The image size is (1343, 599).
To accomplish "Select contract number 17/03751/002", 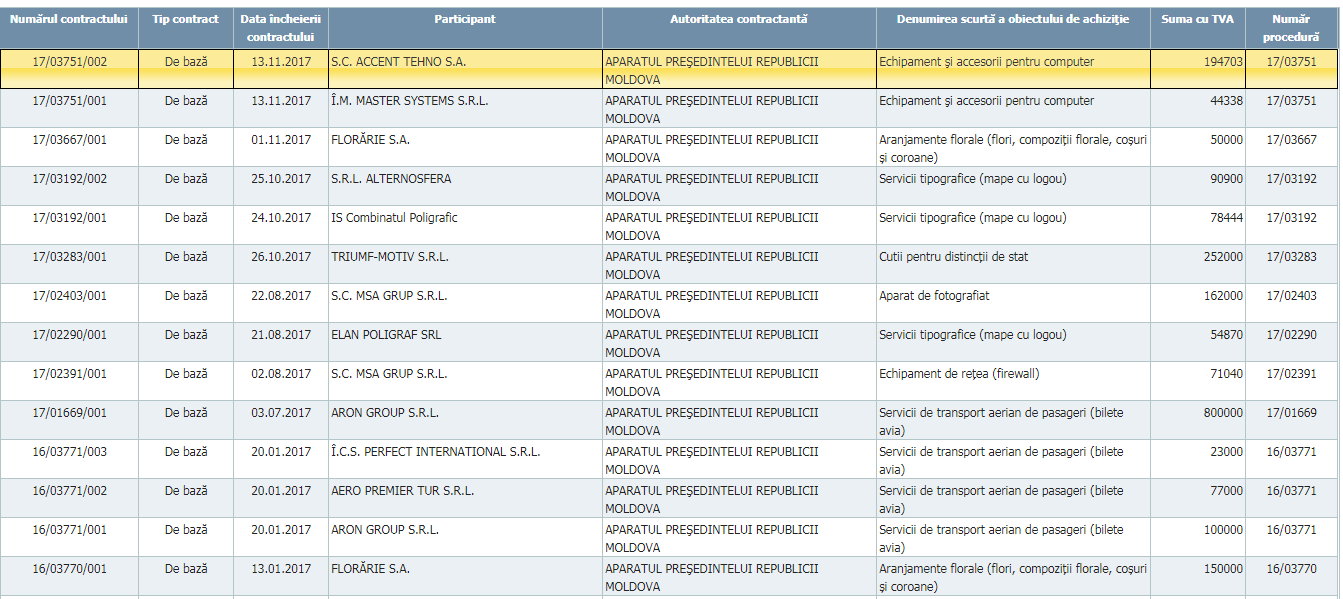I will click(x=69, y=62).
